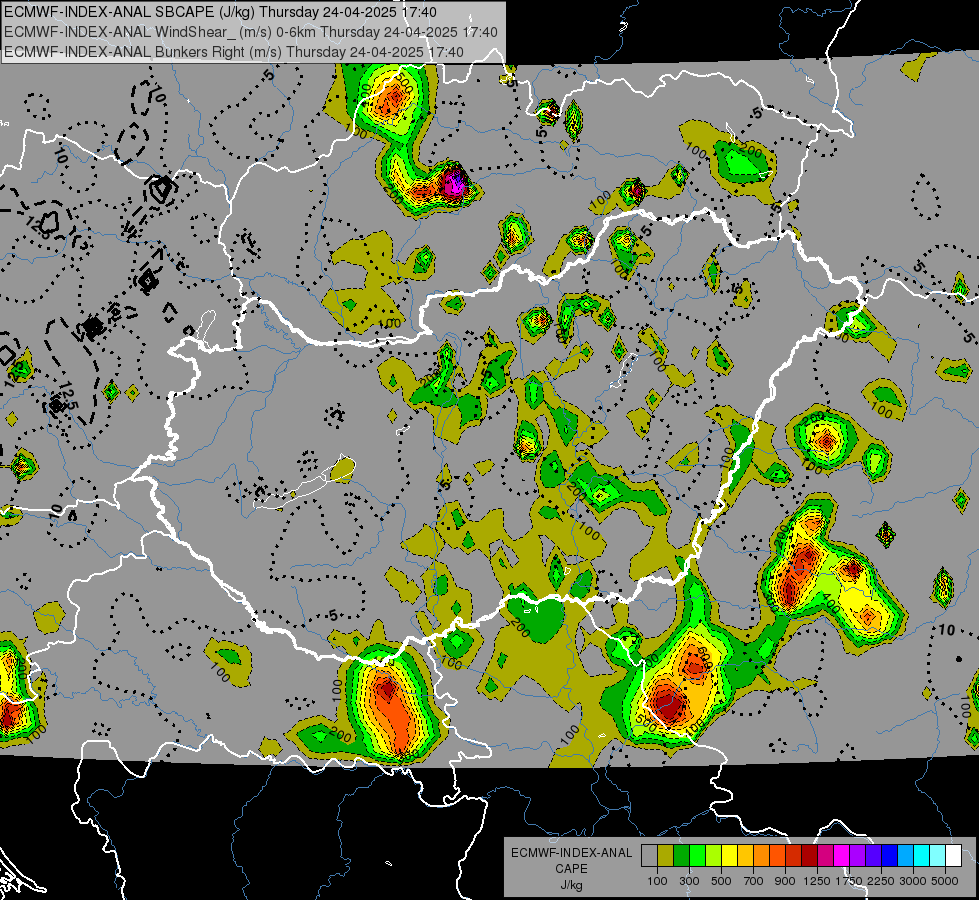Select the pure blue legend swatch
This screenshot has width=979, height=900.
889,856
